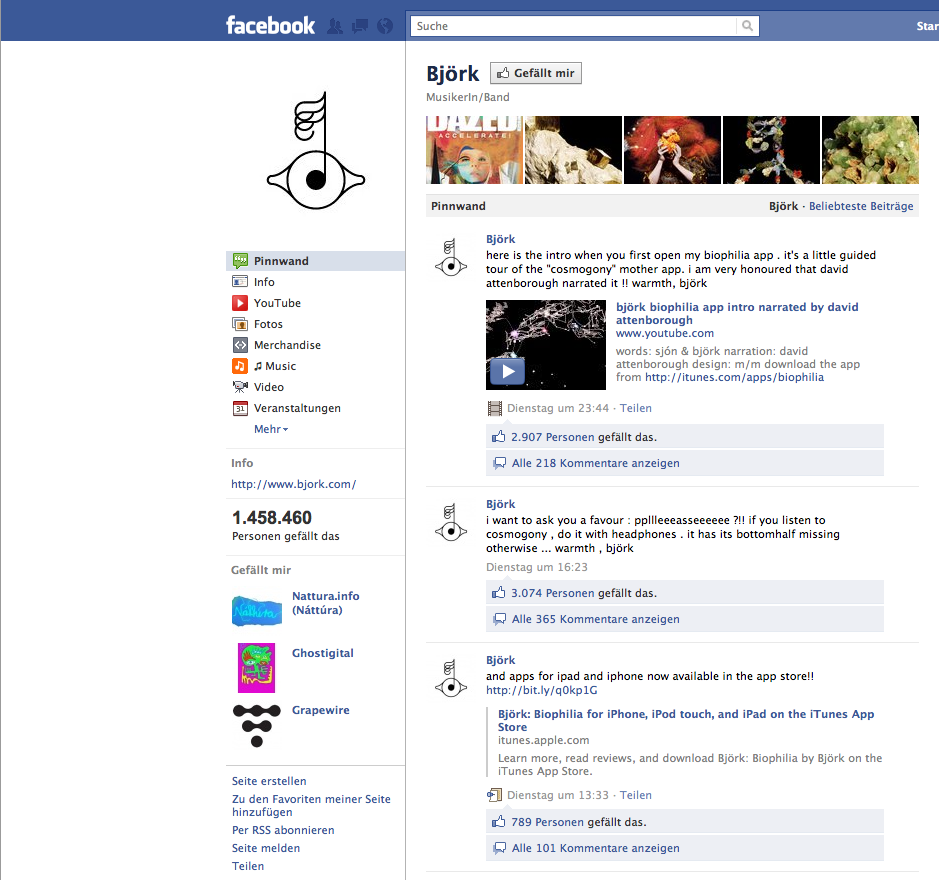Image resolution: width=939 pixels, height=880 pixels.
Task: Open the Dazed magazine cover photo thumbnail
Action: tap(474, 150)
